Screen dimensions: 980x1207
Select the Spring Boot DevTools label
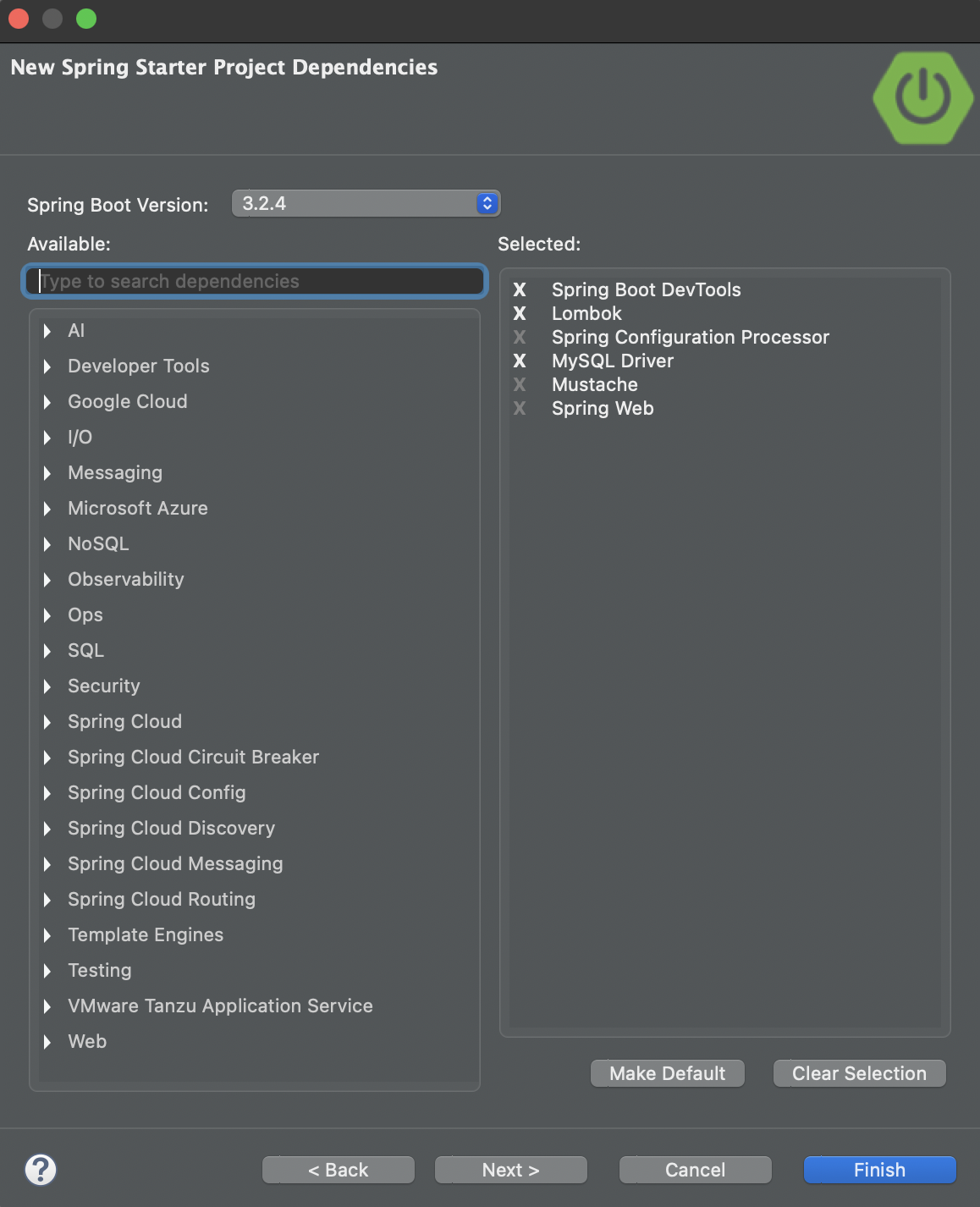(647, 289)
